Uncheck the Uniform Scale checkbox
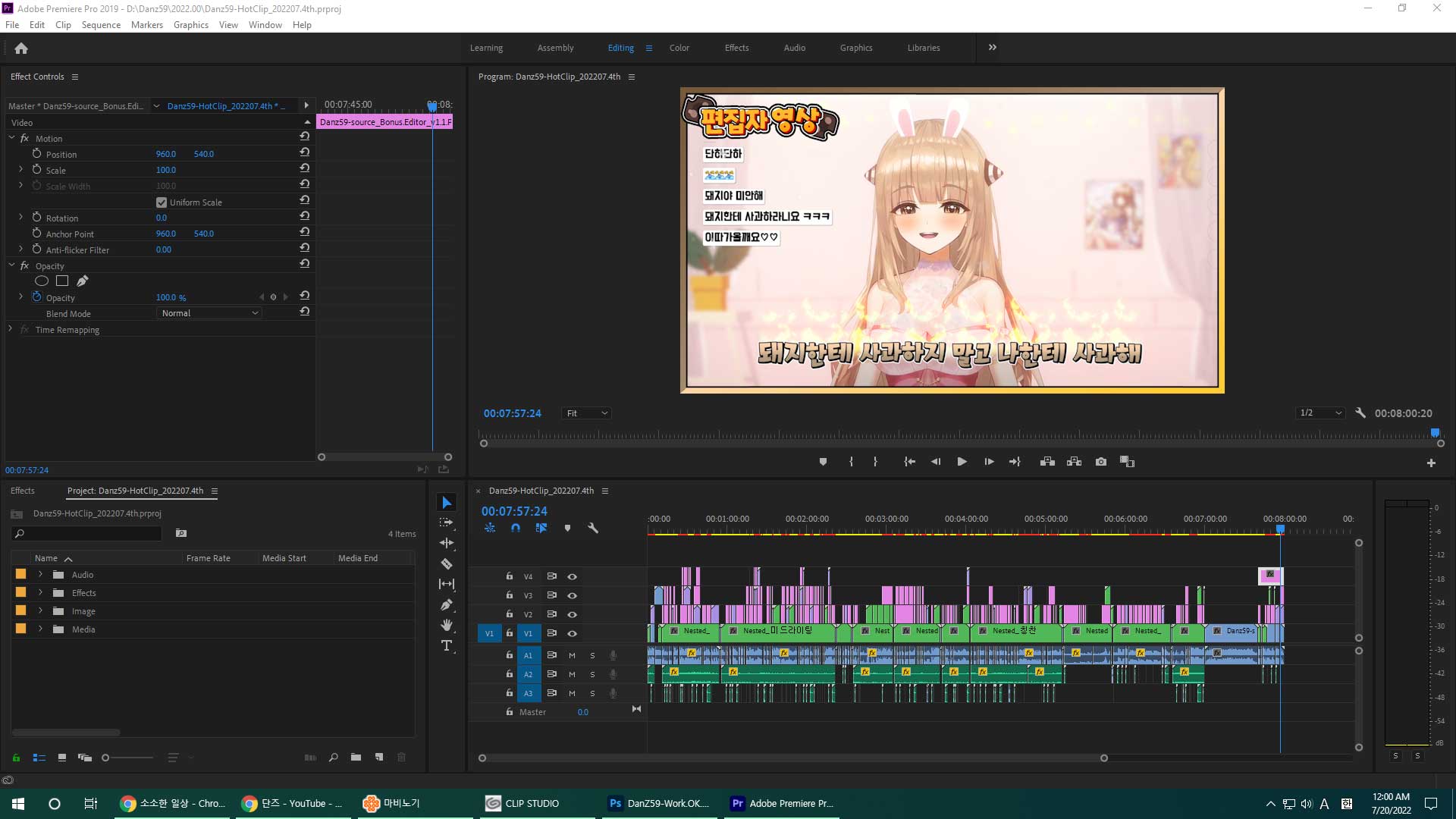Screen dimensions: 1456x819 (x=162, y=202)
